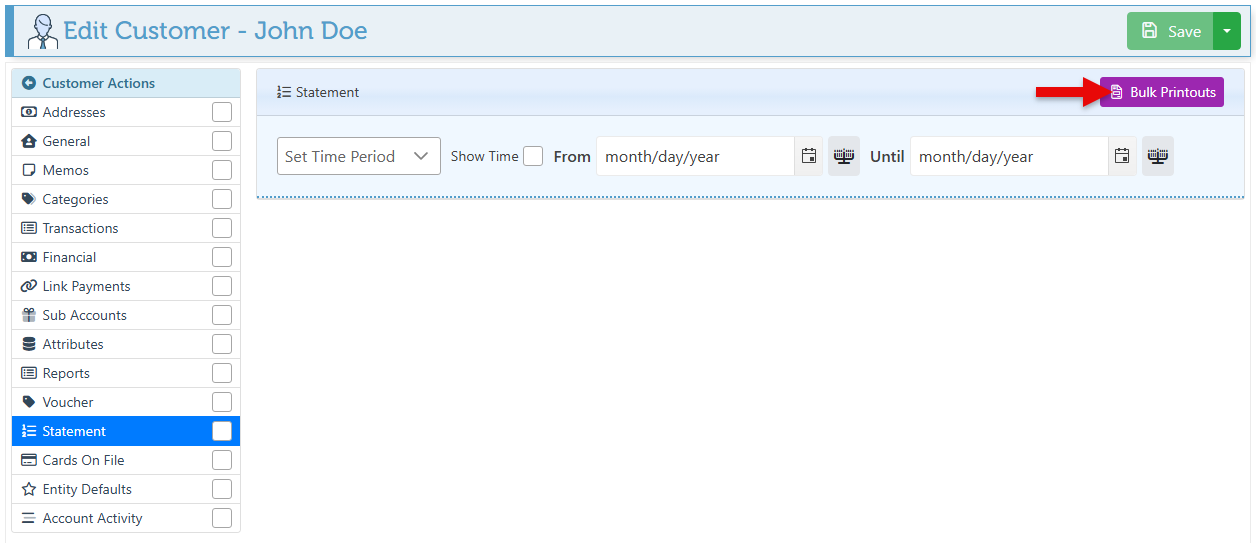Image resolution: width=1256 pixels, height=543 pixels.
Task: Enable the Show Time checkbox
Action: coord(533,156)
